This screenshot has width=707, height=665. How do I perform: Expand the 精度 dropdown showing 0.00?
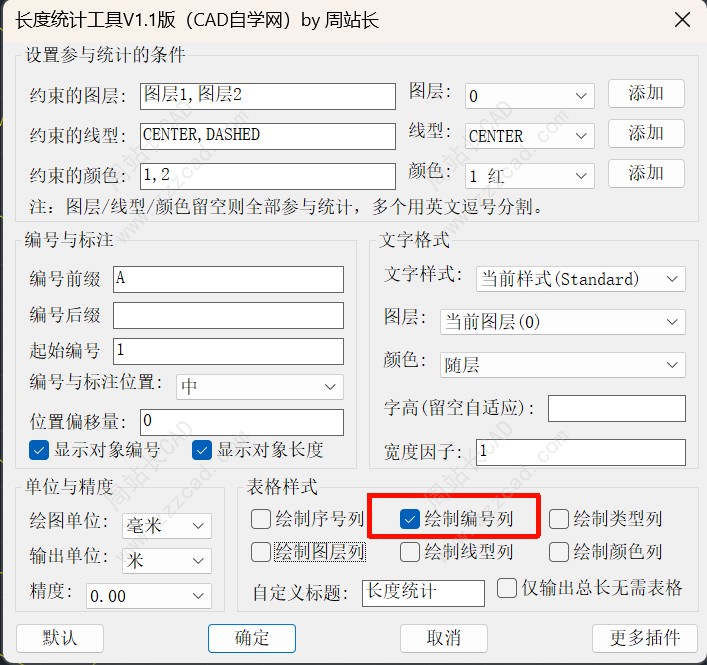148,596
